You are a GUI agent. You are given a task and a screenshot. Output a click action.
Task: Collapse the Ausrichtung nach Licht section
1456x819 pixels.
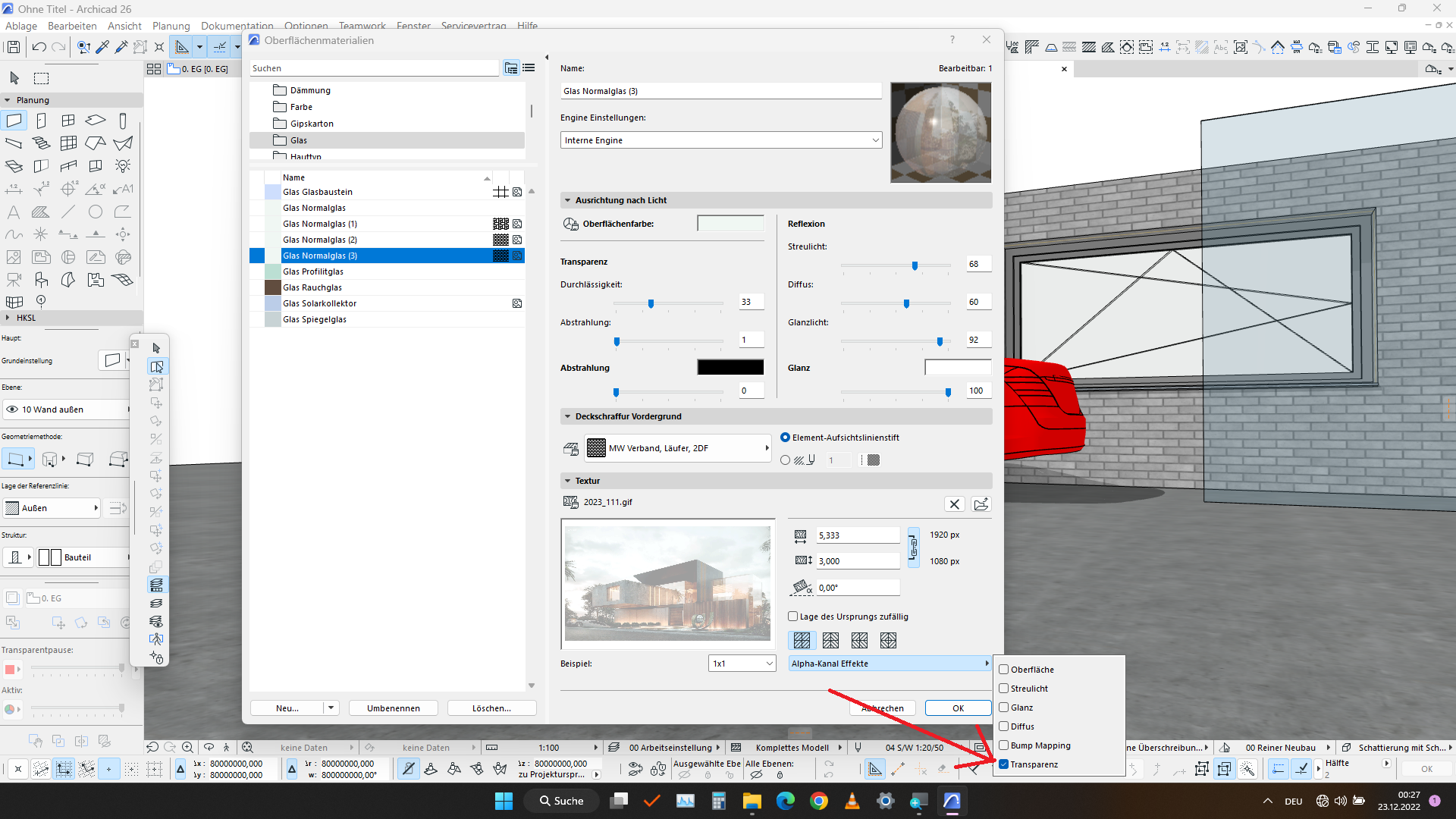(x=567, y=200)
